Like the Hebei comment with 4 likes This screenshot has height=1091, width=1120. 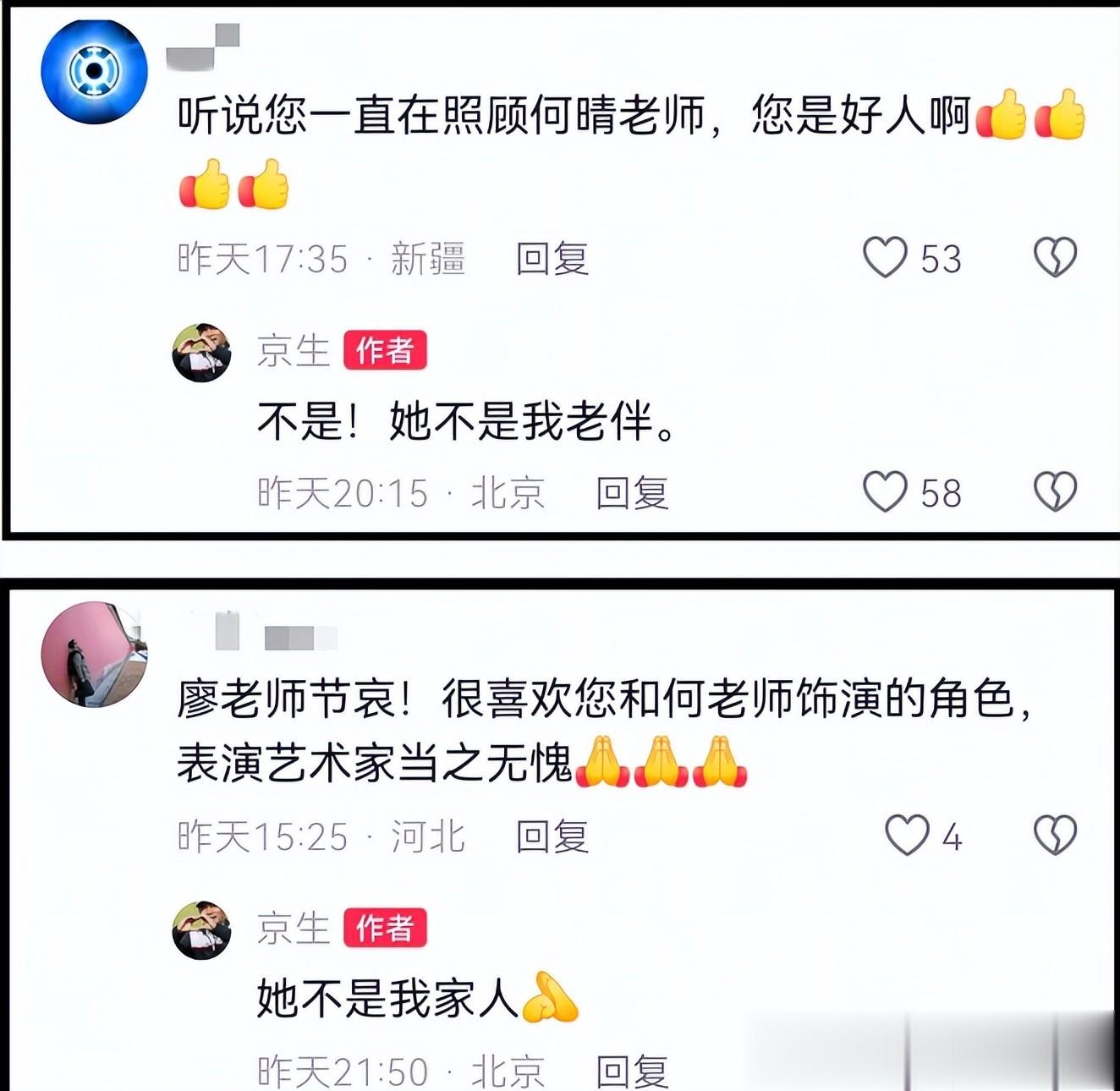pos(907,836)
